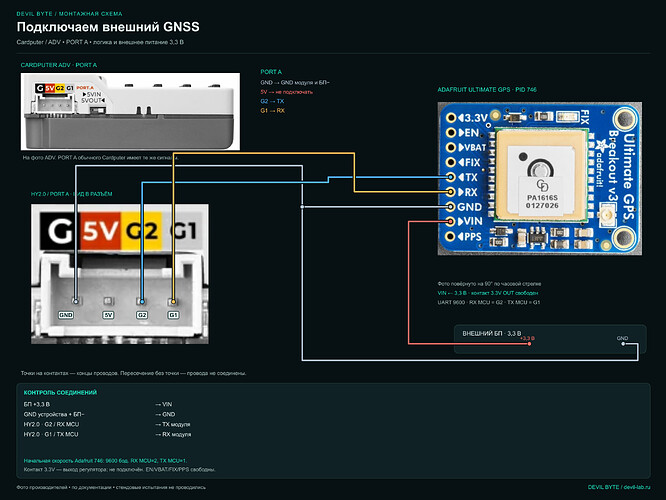The image size is (666, 500).
Task: Click the large black "G" label above the connector
Action: [x=60, y=231]
